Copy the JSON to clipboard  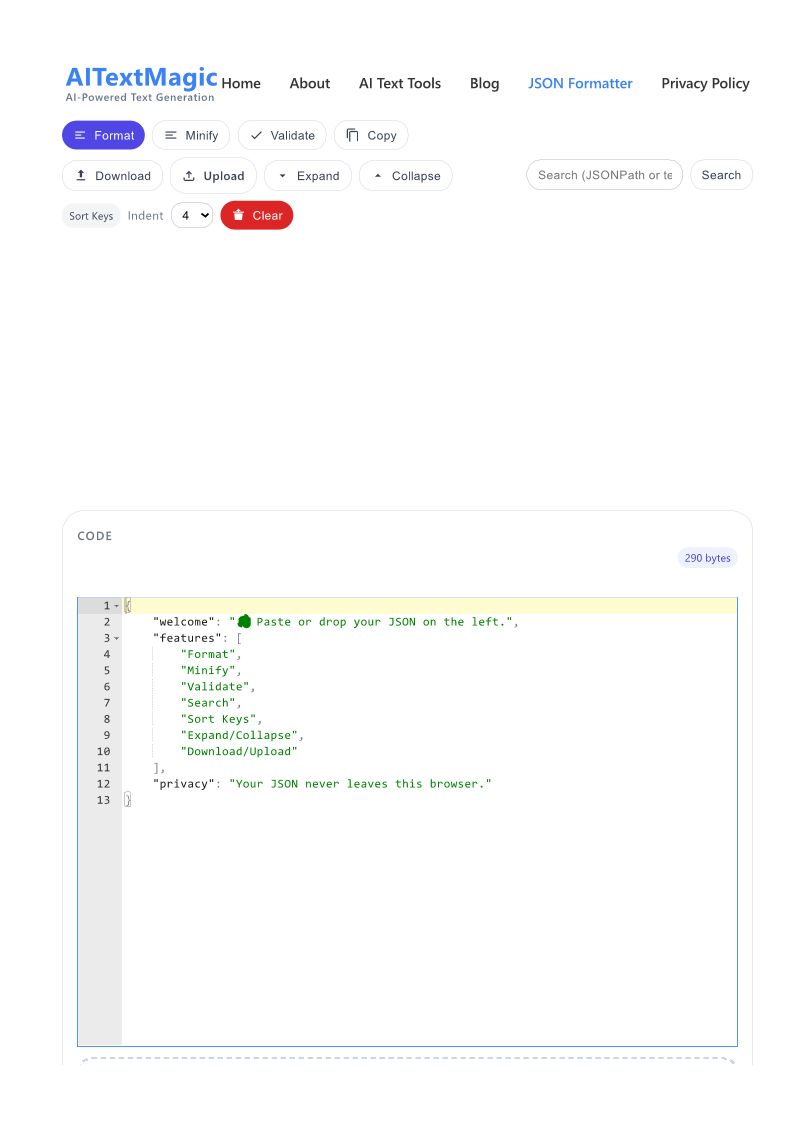point(371,136)
